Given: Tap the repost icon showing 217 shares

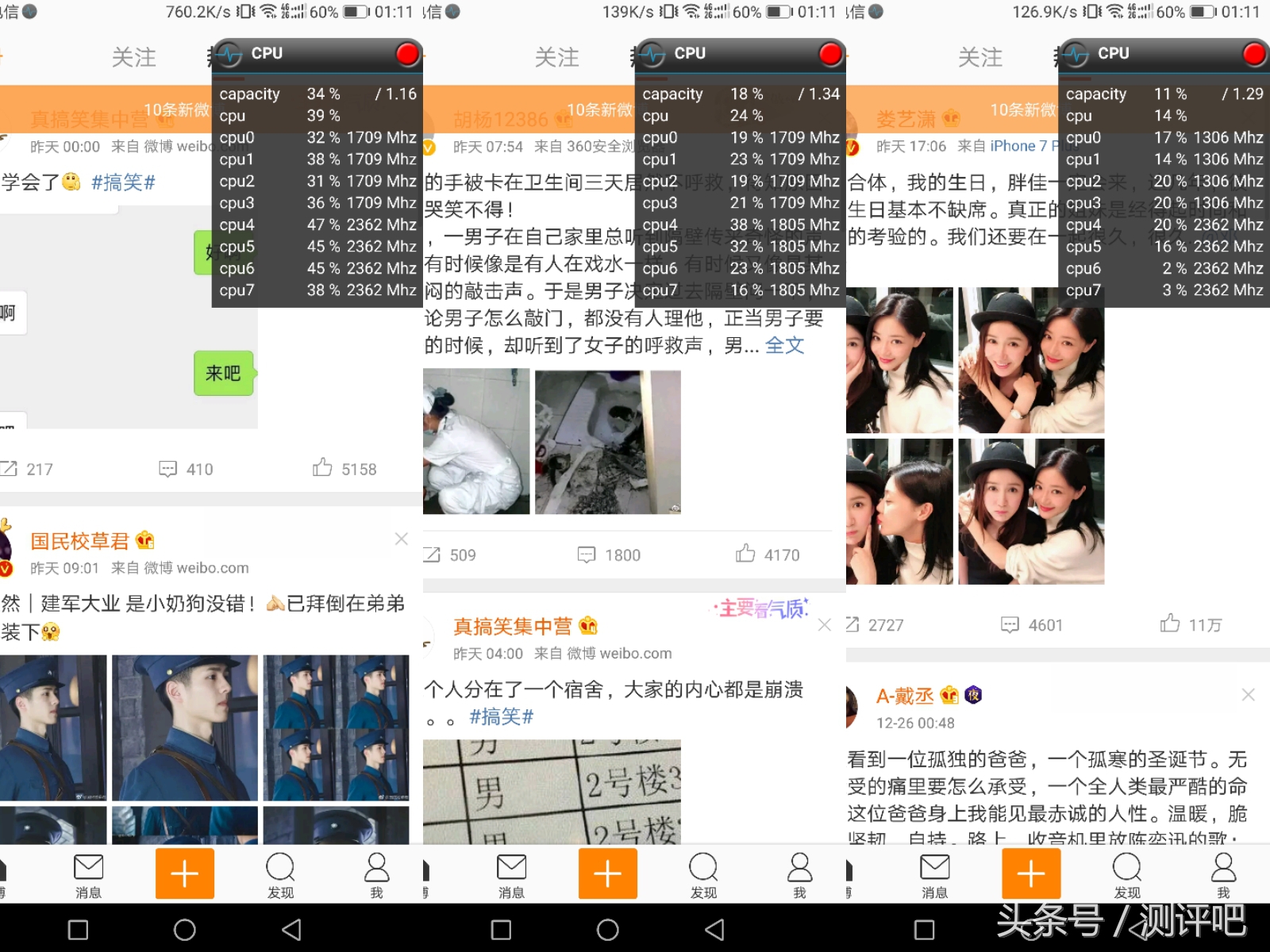Looking at the screenshot, I should 29,468.
